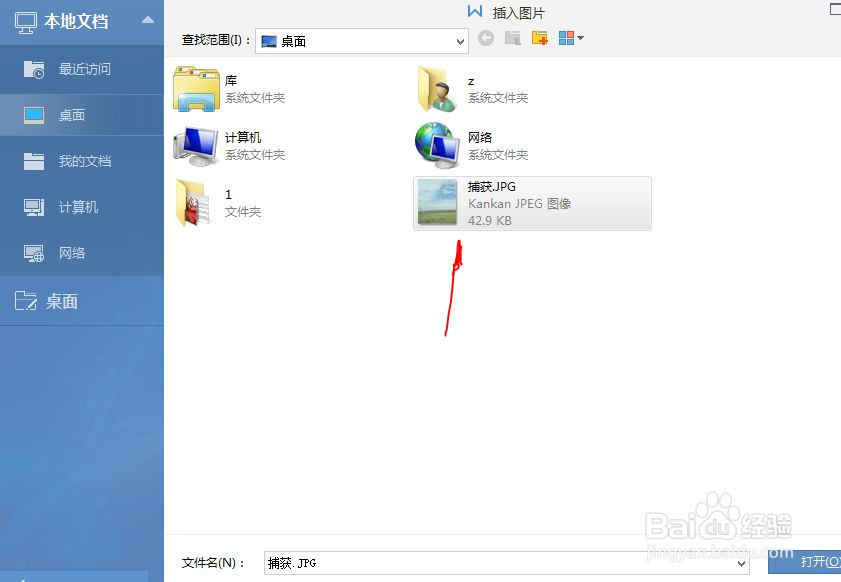The image size is (841, 582).
Task: Select the 计算机 system folder icon
Action: pos(195,146)
